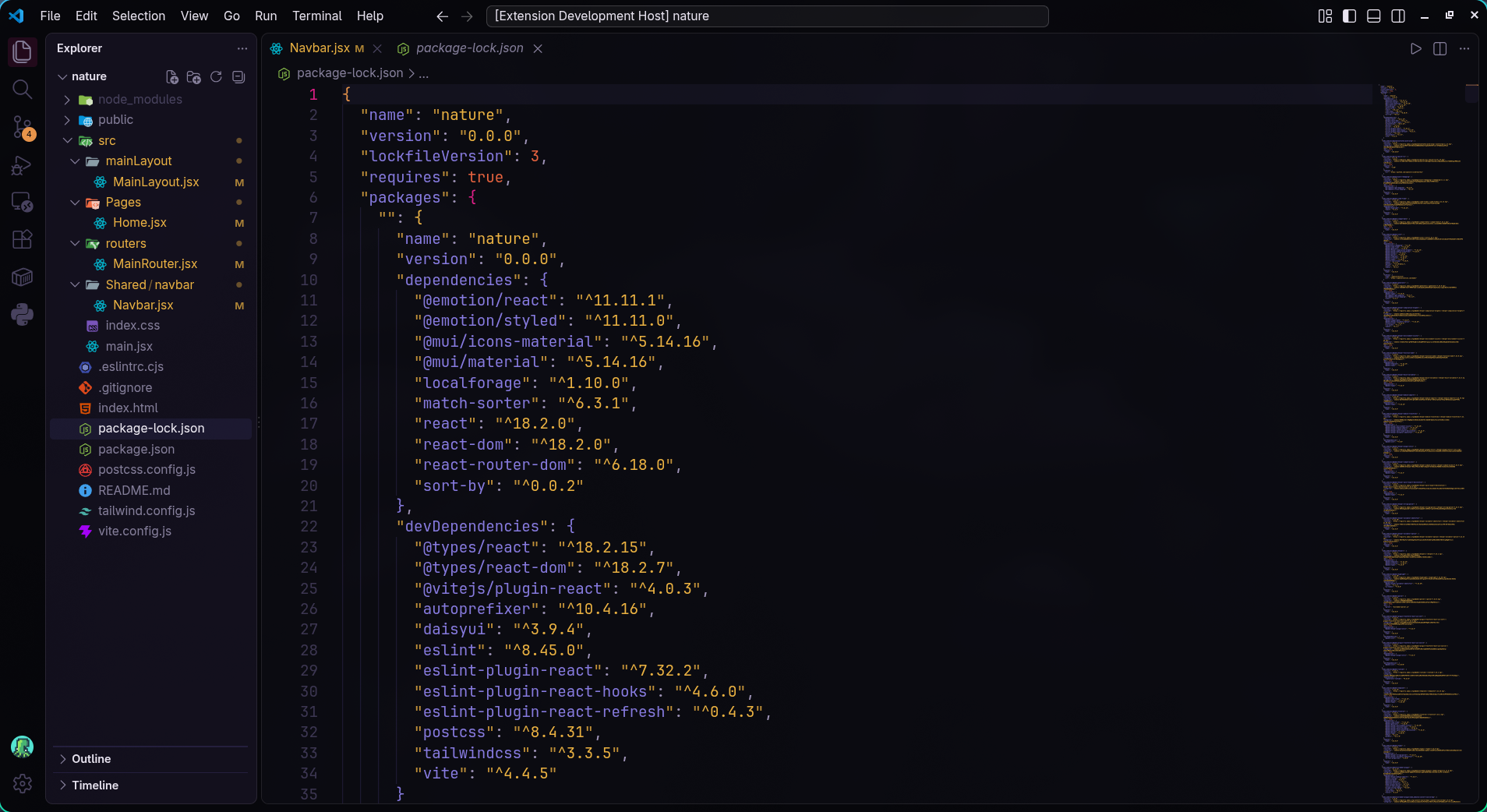Open the Selection menu
Image resolution: width=1487 pixels, height=812 pixels.
click(x=139, y=16)
